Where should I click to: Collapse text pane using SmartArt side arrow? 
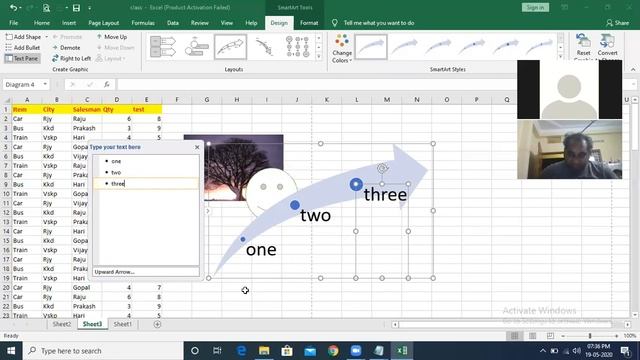pyautogui.click(x=208, y=211)
